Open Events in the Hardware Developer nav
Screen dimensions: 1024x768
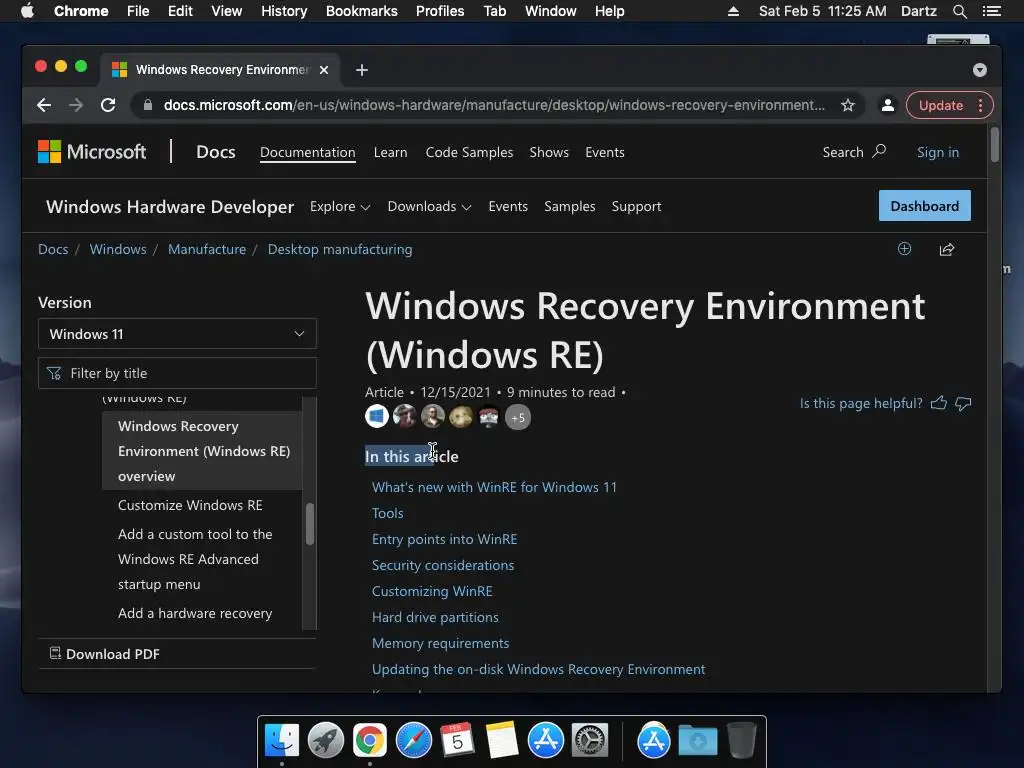(x=508, y=206)
